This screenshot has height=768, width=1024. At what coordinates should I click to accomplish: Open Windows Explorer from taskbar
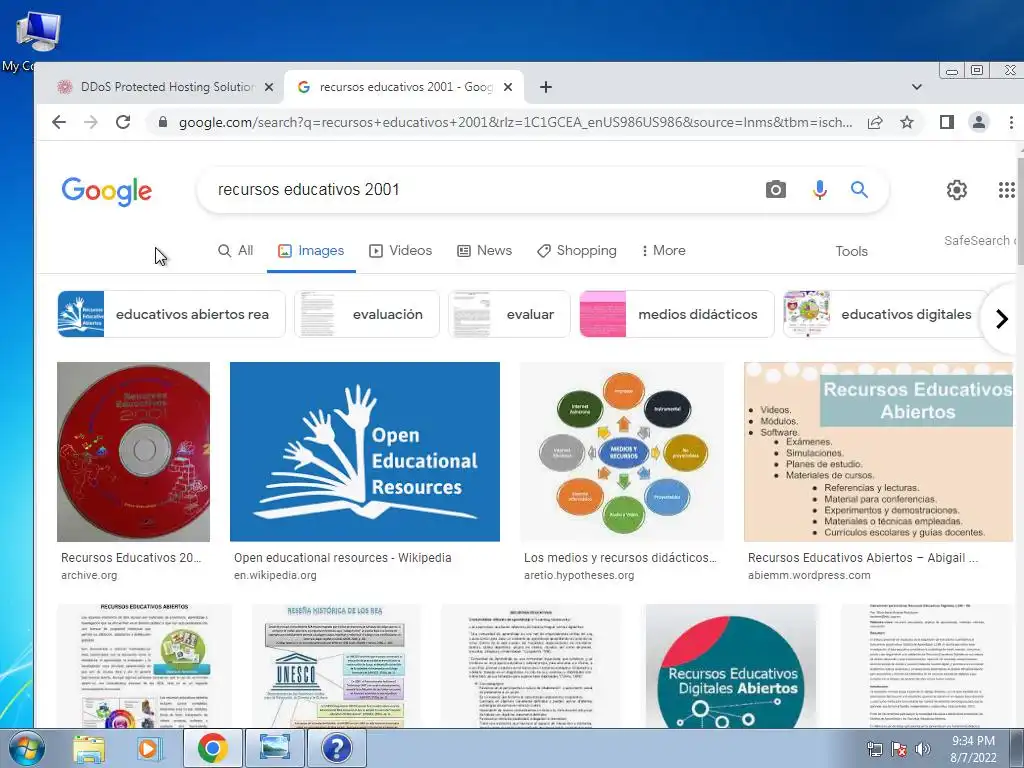[x=88, y=748]
